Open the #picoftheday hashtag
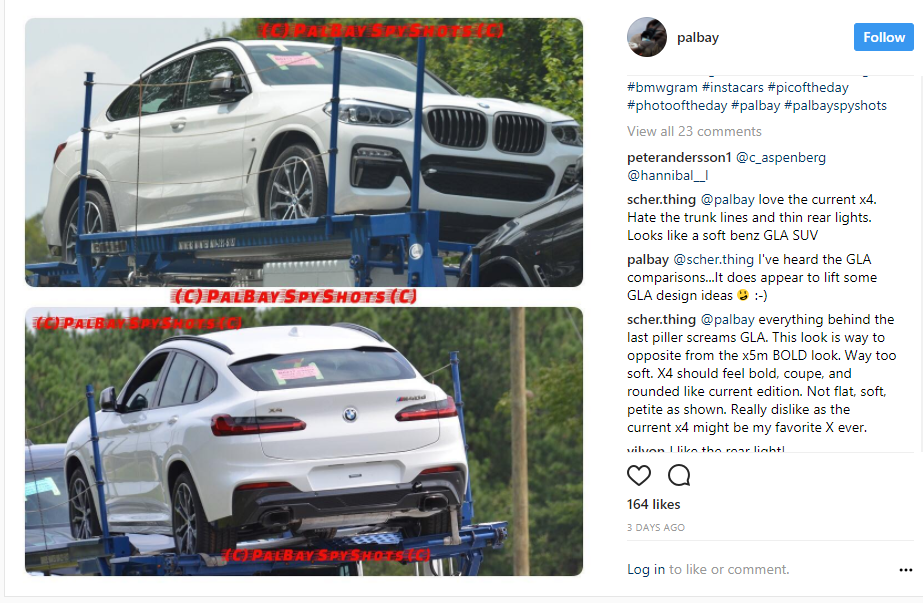Viewport: 923px width, 603px height. coord(808,88)
